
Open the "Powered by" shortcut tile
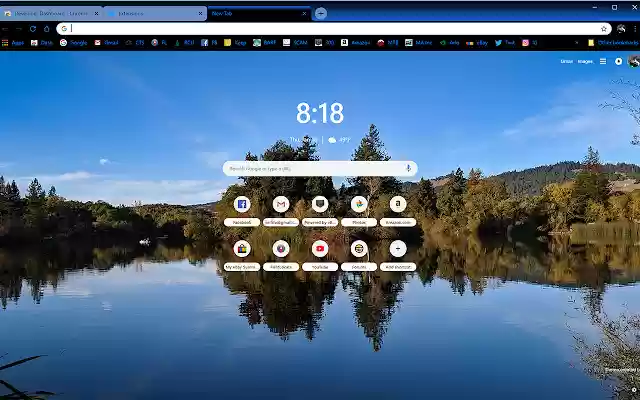(320, 211)
